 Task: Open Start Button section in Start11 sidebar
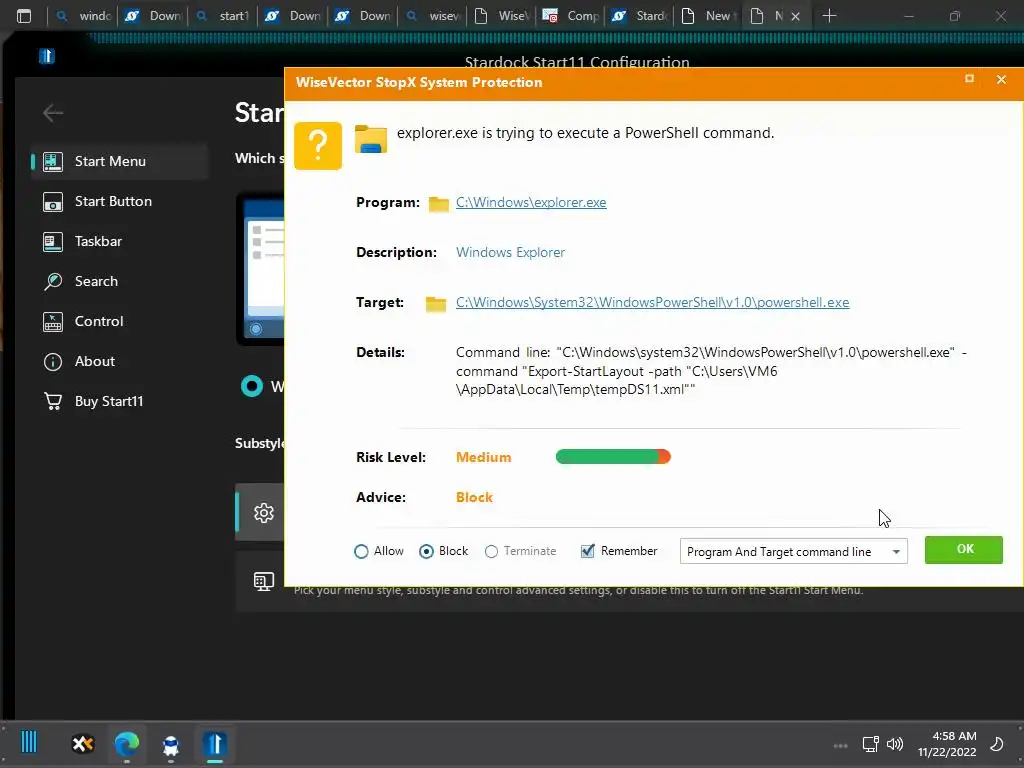pos(120,201)
